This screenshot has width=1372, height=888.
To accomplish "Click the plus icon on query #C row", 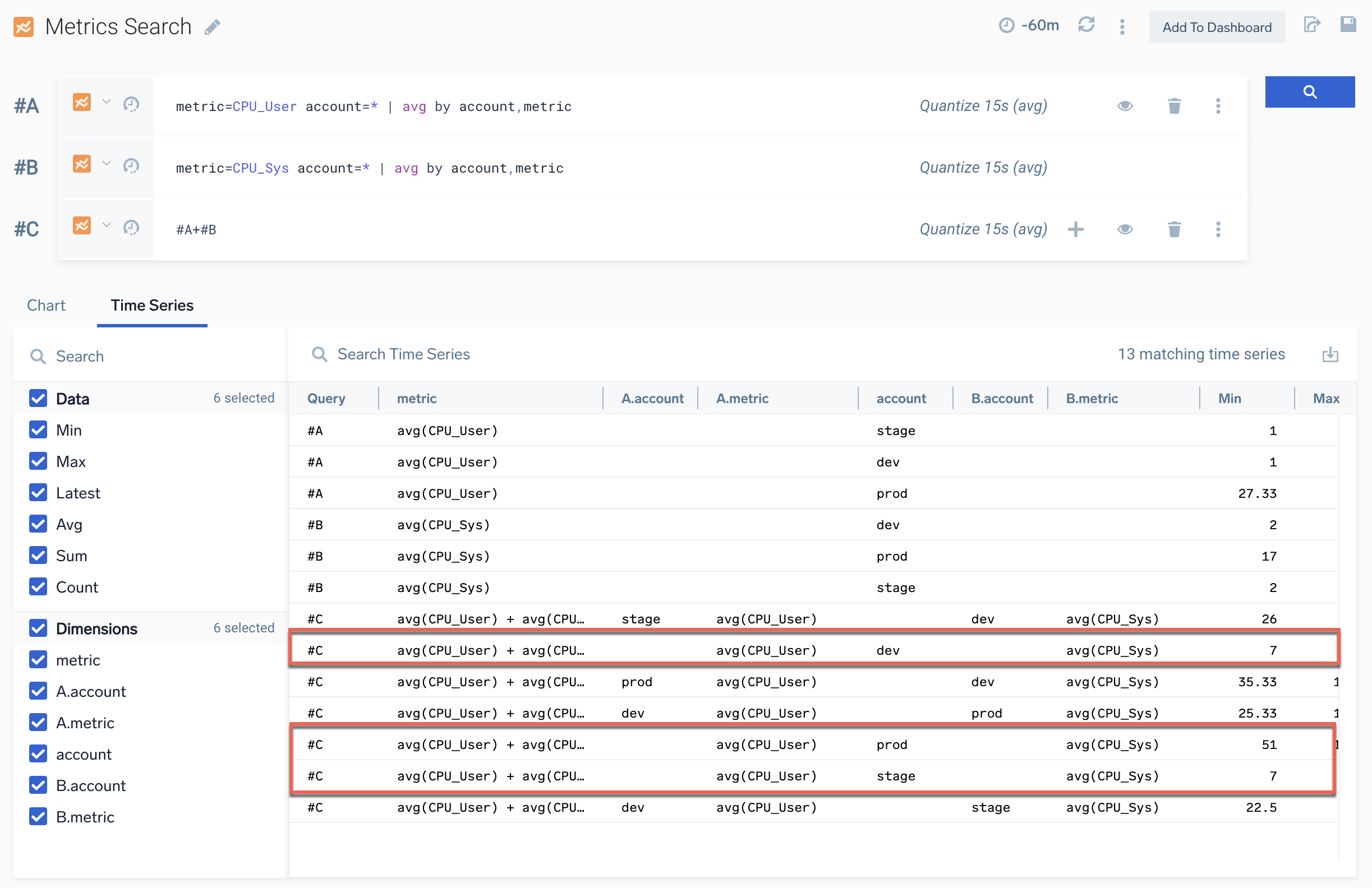I will coord(1075,229).
